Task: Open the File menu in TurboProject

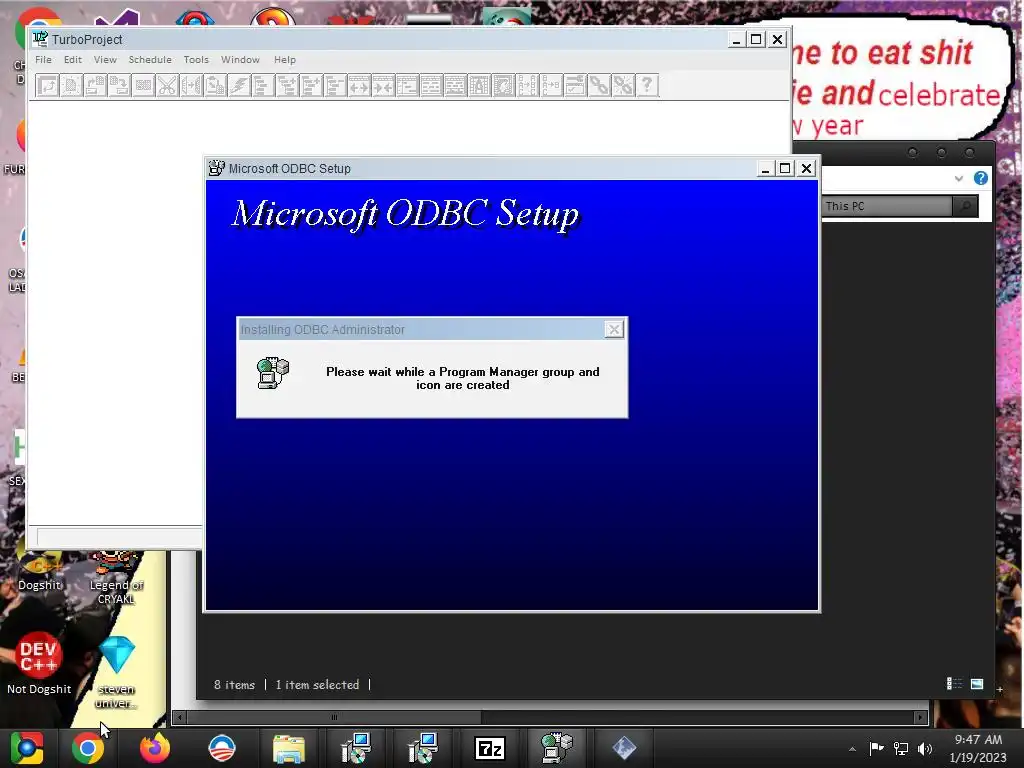Action: tap(43, 59)
